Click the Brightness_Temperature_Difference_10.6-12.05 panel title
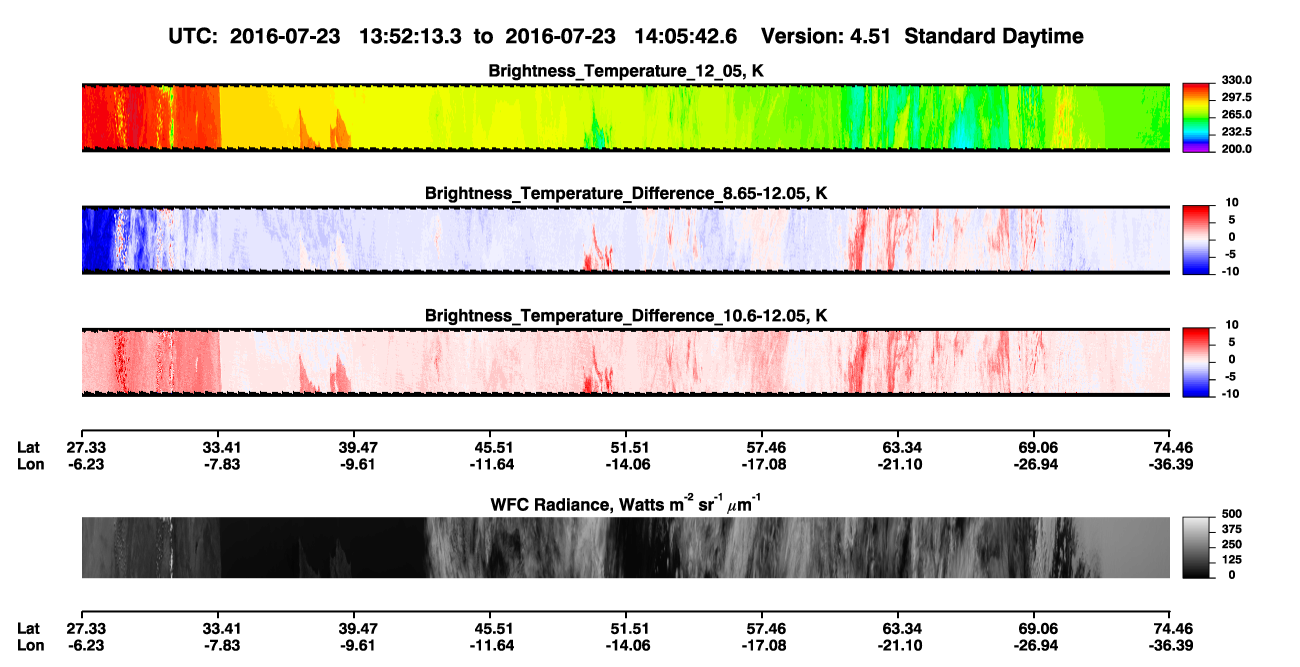Image resolution: width=1300 pixels, height=667 pixels. [626, 316]
